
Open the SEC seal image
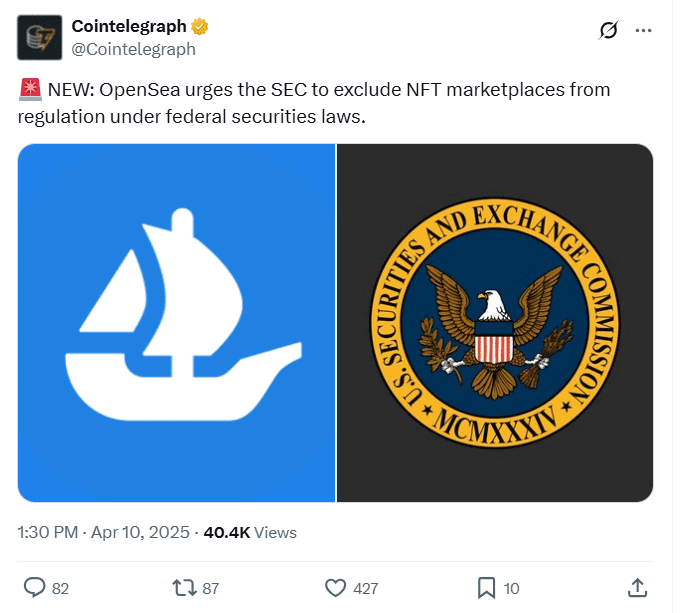pyautogui.click(x=495, y=322)
